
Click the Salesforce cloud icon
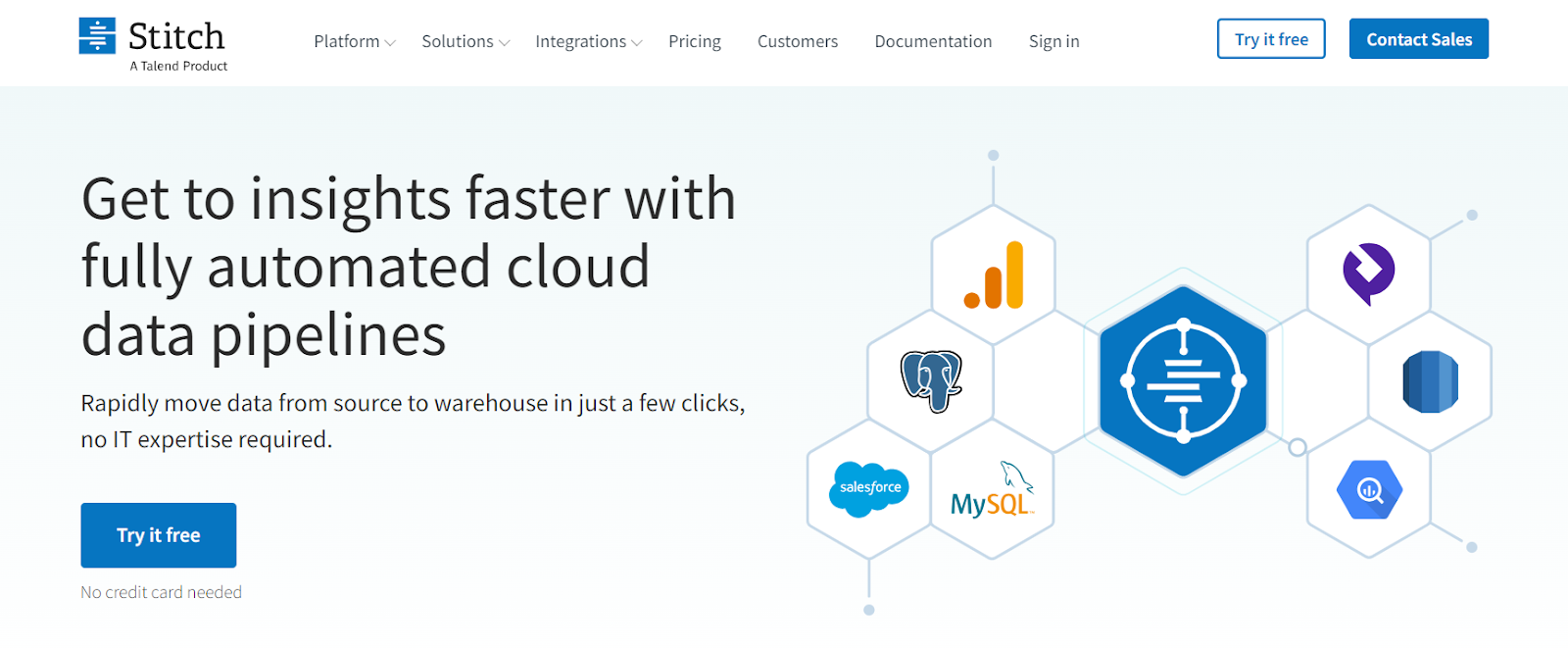tap(869, 488)
